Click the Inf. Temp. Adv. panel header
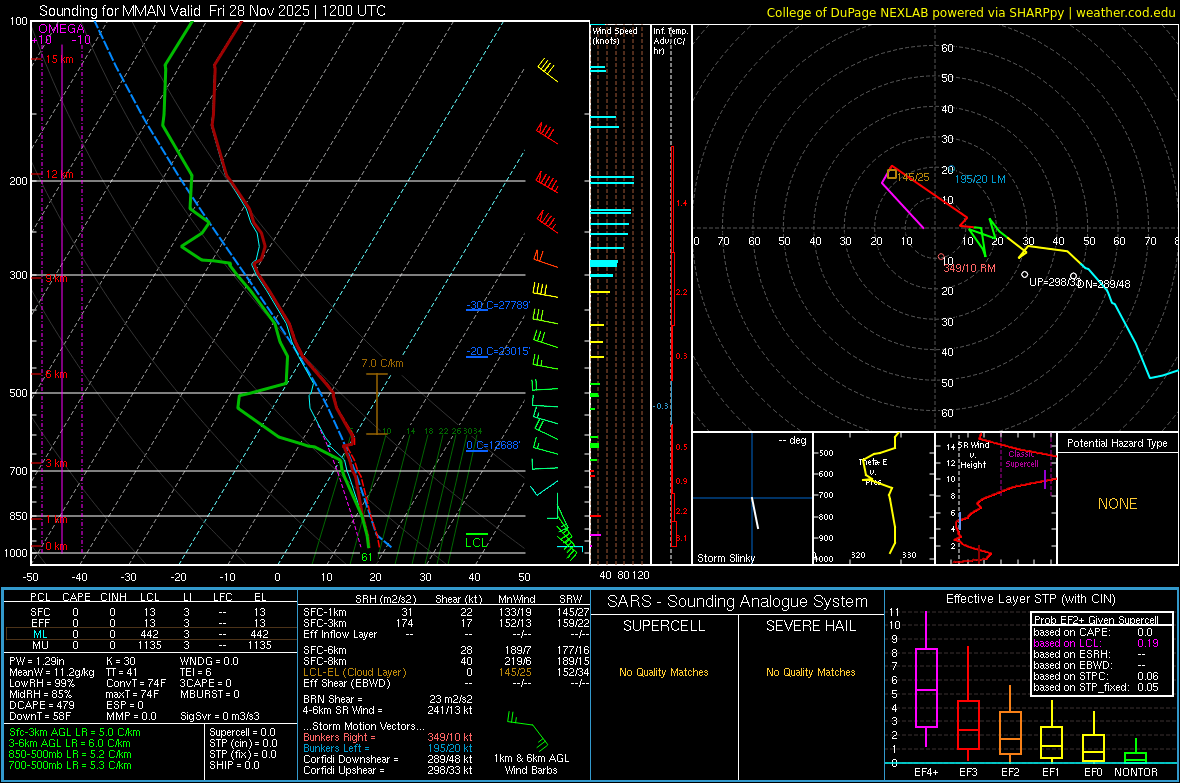Image resolution: width=1180 pixels, height=783 pixels. point(670,41)
